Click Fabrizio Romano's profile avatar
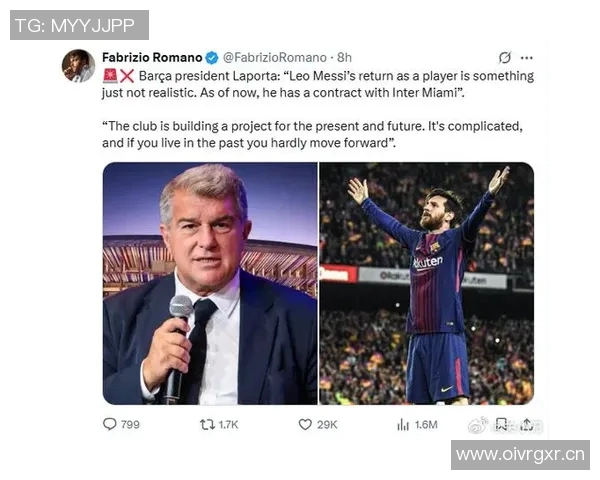 [x=78, y=65]
